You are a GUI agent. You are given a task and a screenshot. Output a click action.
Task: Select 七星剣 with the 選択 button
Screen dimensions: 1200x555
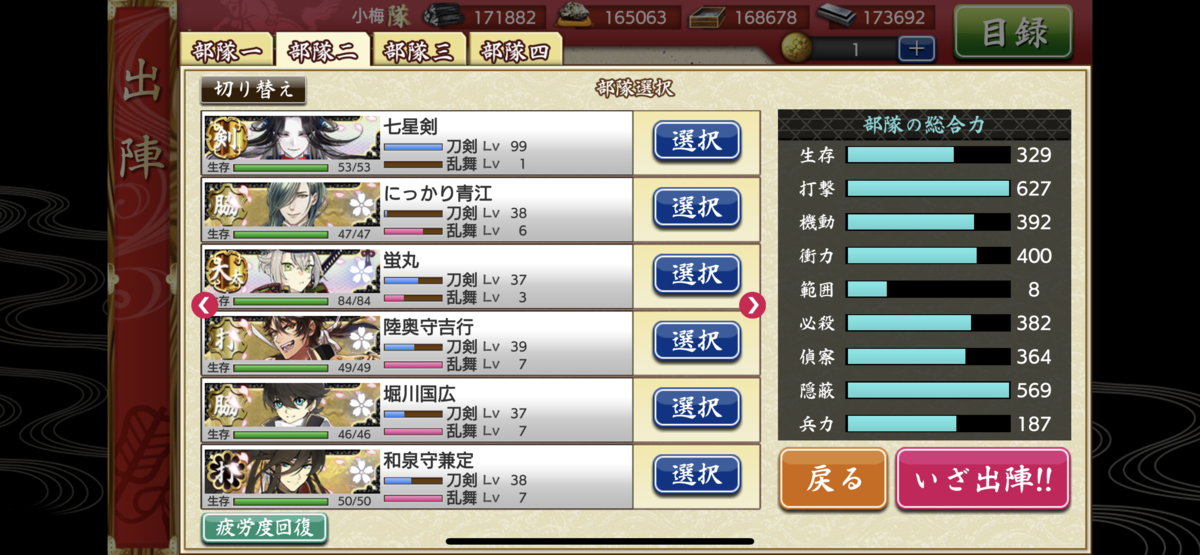click(697, 141)
